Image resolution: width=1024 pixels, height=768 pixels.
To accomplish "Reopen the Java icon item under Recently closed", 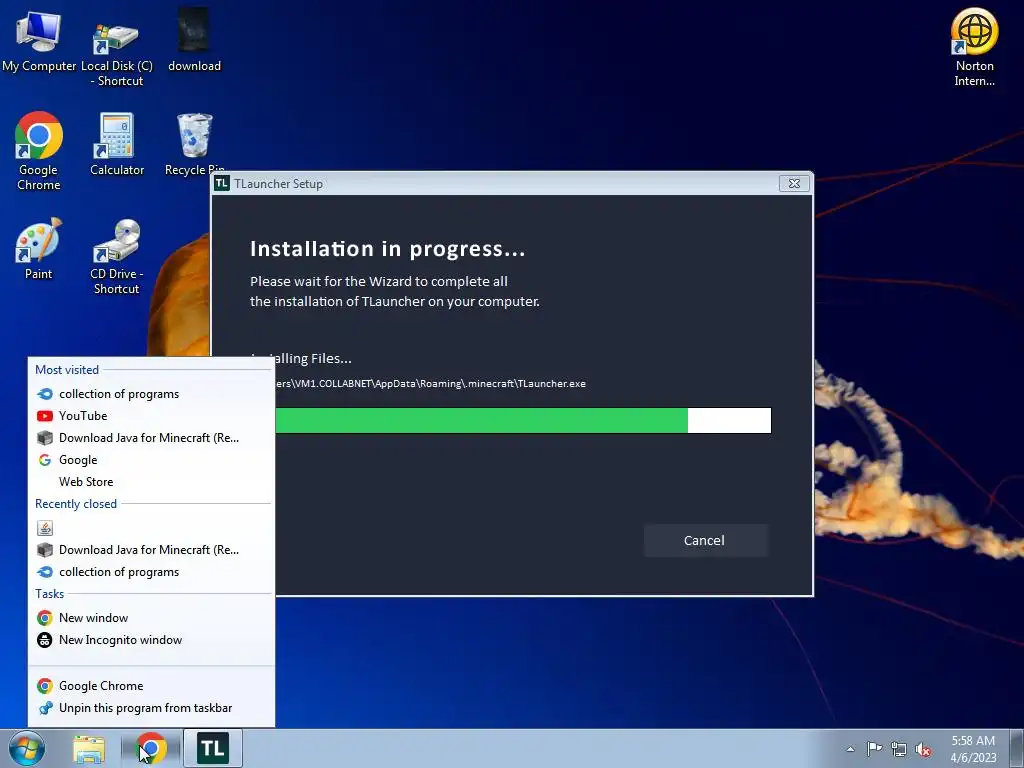I will pos(152,528).
